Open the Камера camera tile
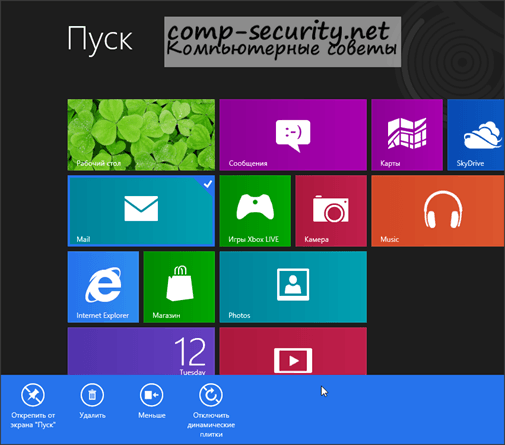The height and width of the screenshot is (445, 505). coord(331,211)
